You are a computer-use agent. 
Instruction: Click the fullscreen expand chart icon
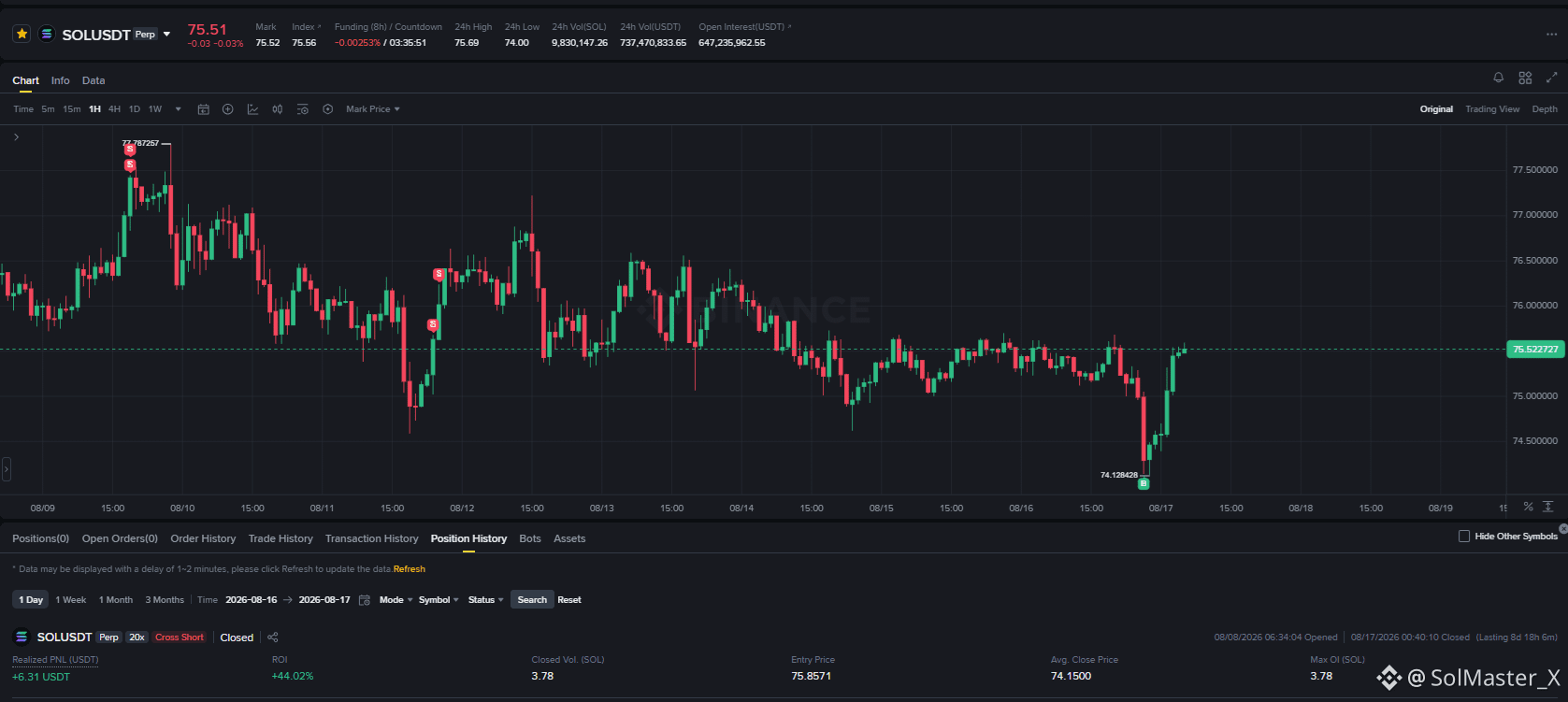[x=1551, y=78]
